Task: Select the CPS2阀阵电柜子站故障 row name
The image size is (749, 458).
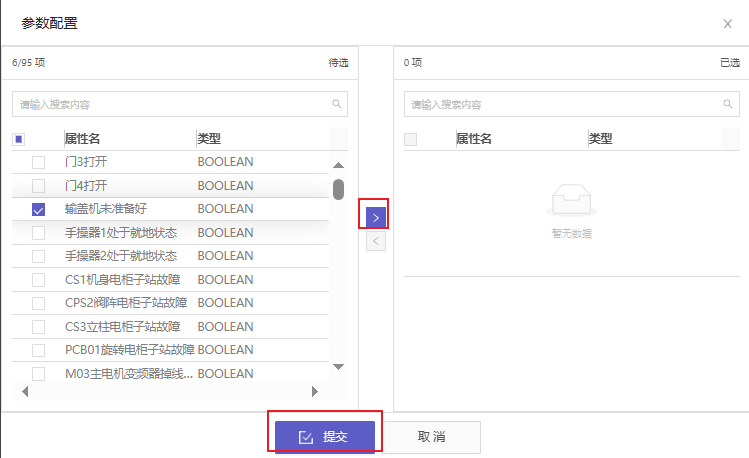Action: (126, 303)
